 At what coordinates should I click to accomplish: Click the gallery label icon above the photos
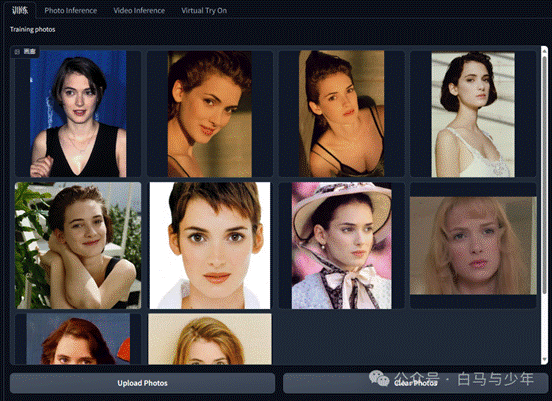tap(17, 52)
